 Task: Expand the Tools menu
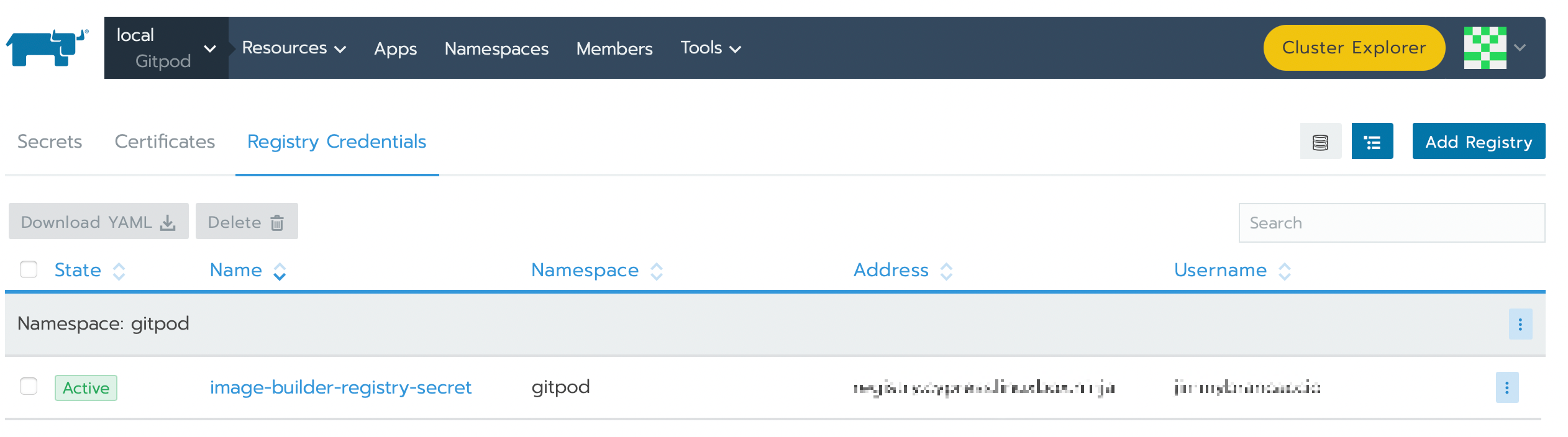[x=711, y=48]
